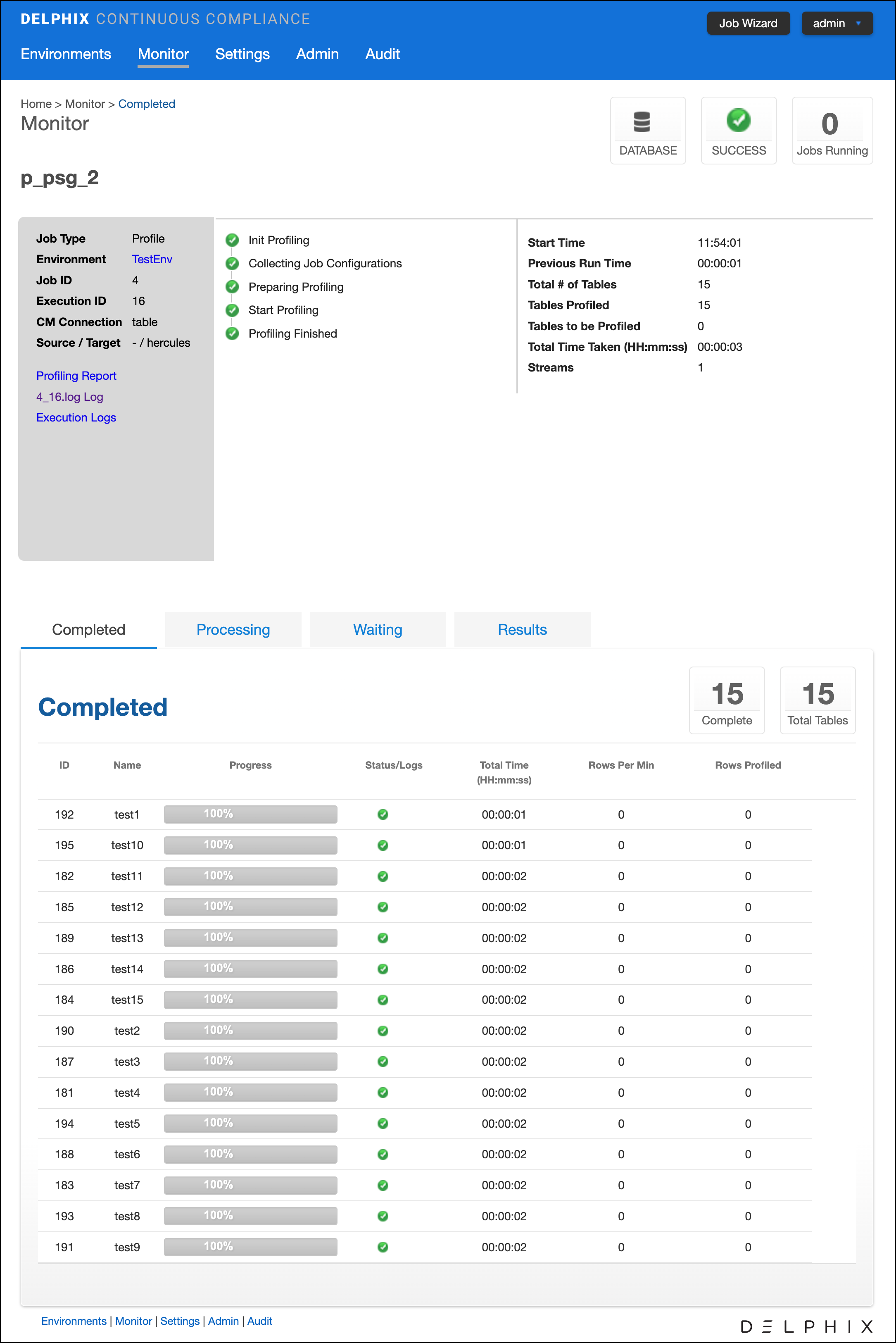Click the test1 row status checkmark icon

[x=383, y=814]
